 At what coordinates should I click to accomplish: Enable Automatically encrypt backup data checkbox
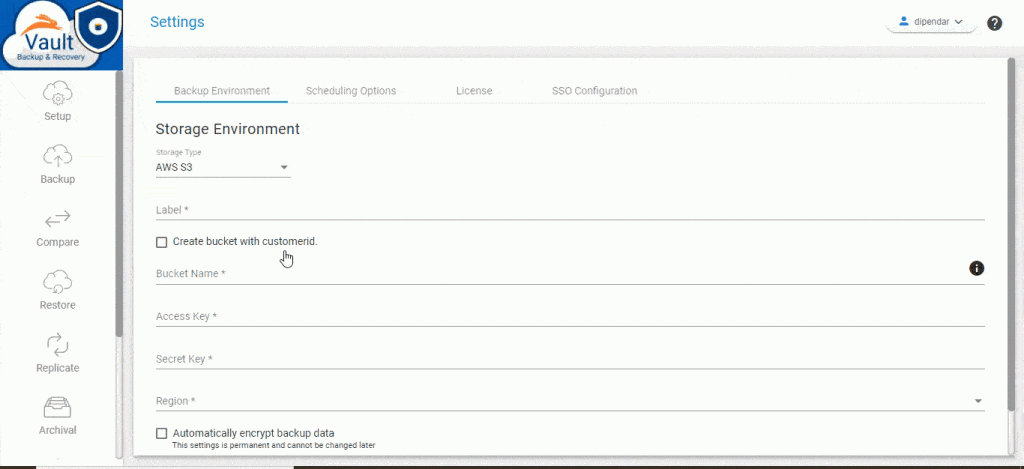pos(161,434)
